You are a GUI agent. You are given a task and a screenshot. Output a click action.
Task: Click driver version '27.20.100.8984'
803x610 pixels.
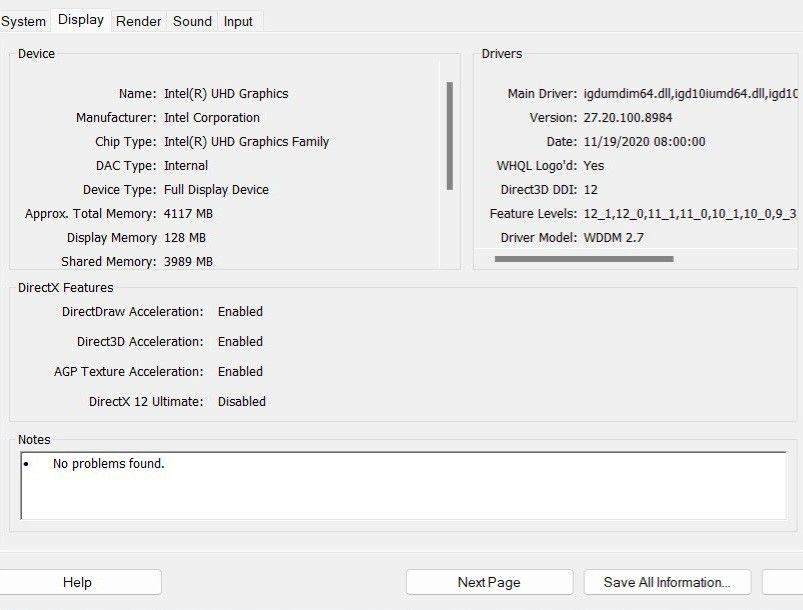click(627, 118)
